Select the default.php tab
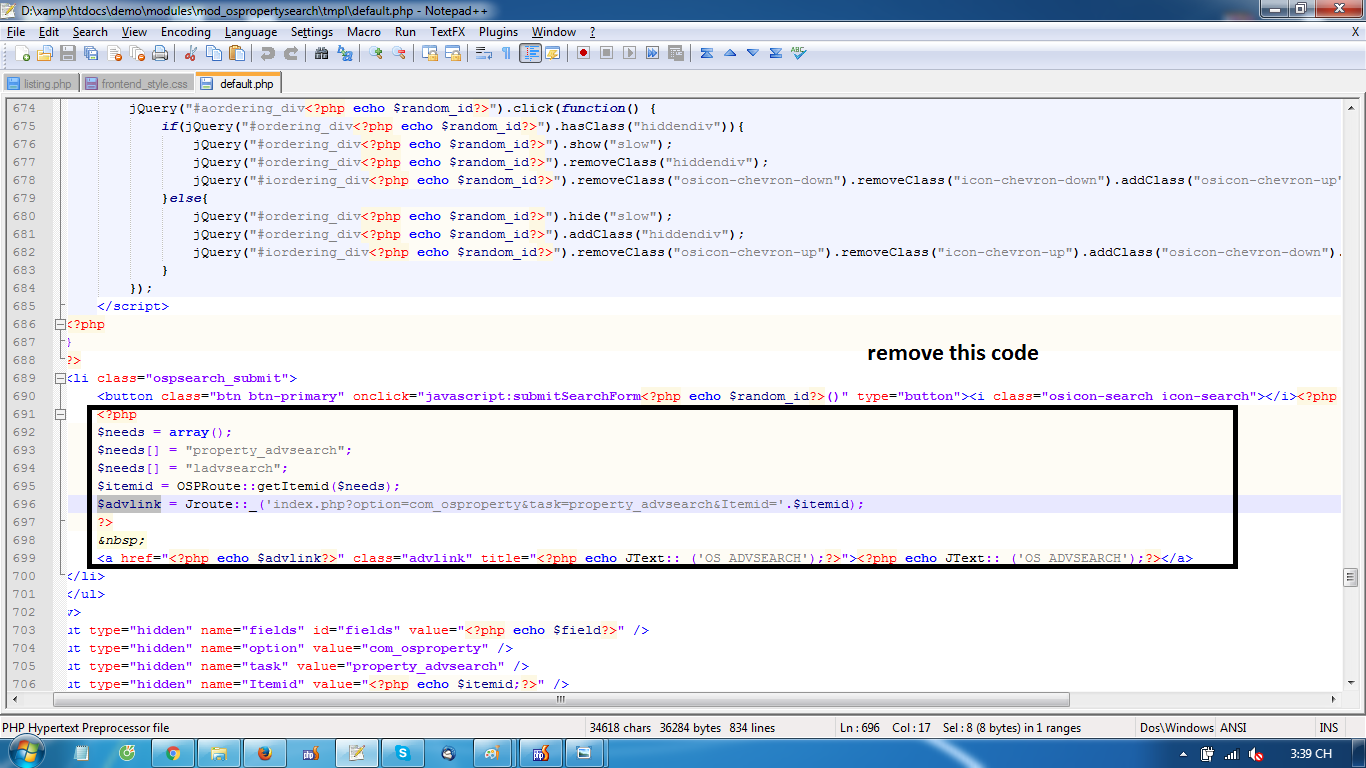 (x=238, y=83)
